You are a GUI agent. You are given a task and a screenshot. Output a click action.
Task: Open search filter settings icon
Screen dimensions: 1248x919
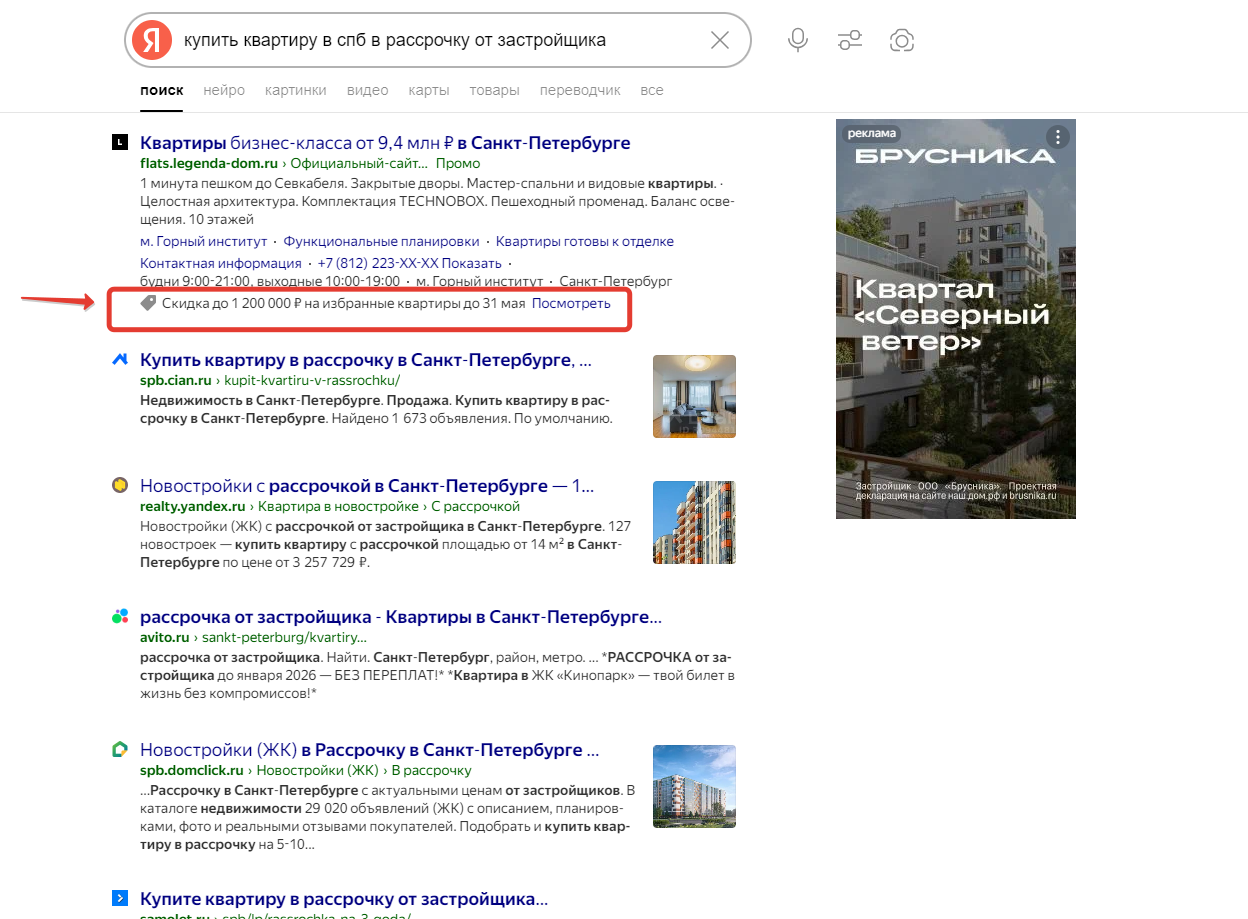point(850,40)
